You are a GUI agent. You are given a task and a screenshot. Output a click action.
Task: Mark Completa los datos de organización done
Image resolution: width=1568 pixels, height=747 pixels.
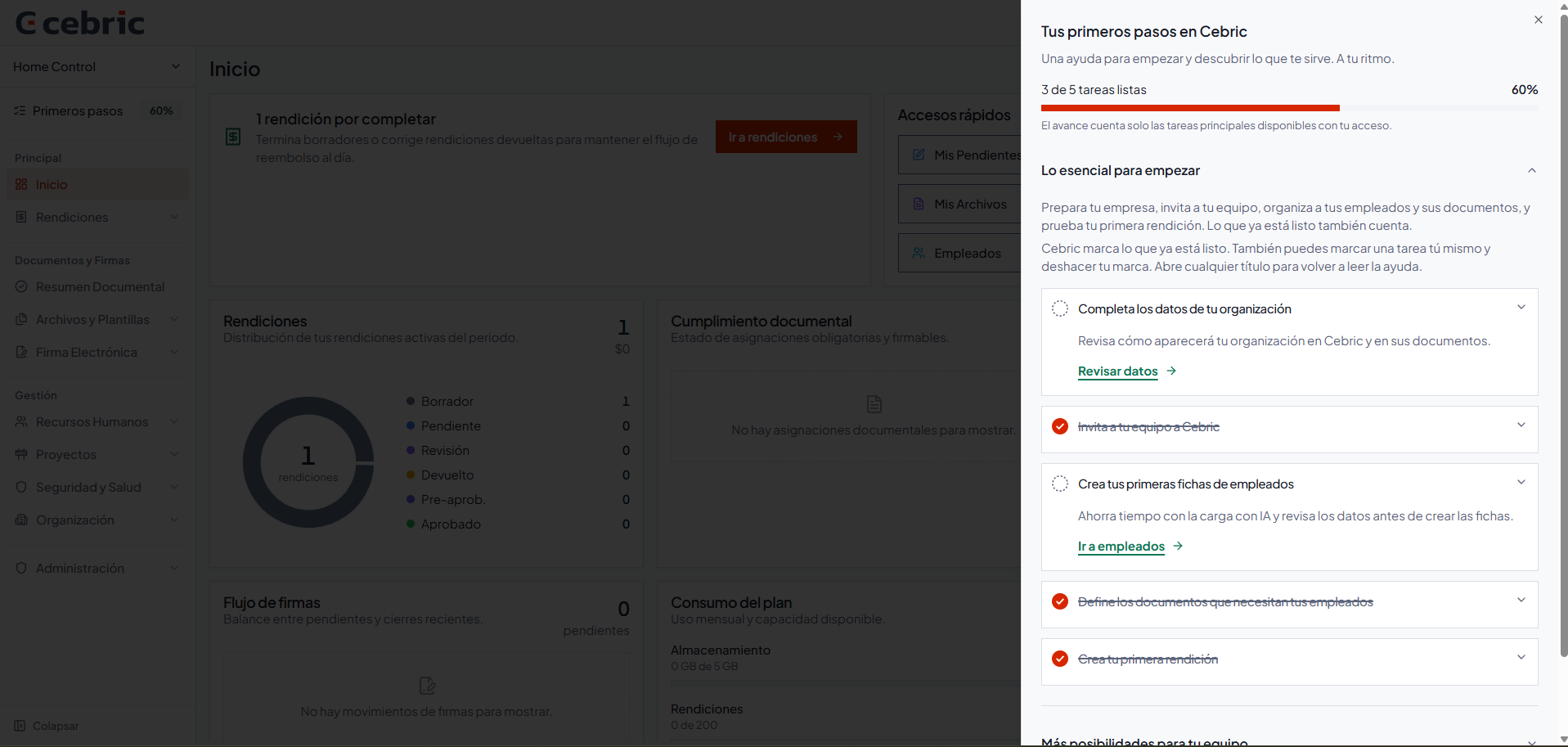pos(1059,308)
